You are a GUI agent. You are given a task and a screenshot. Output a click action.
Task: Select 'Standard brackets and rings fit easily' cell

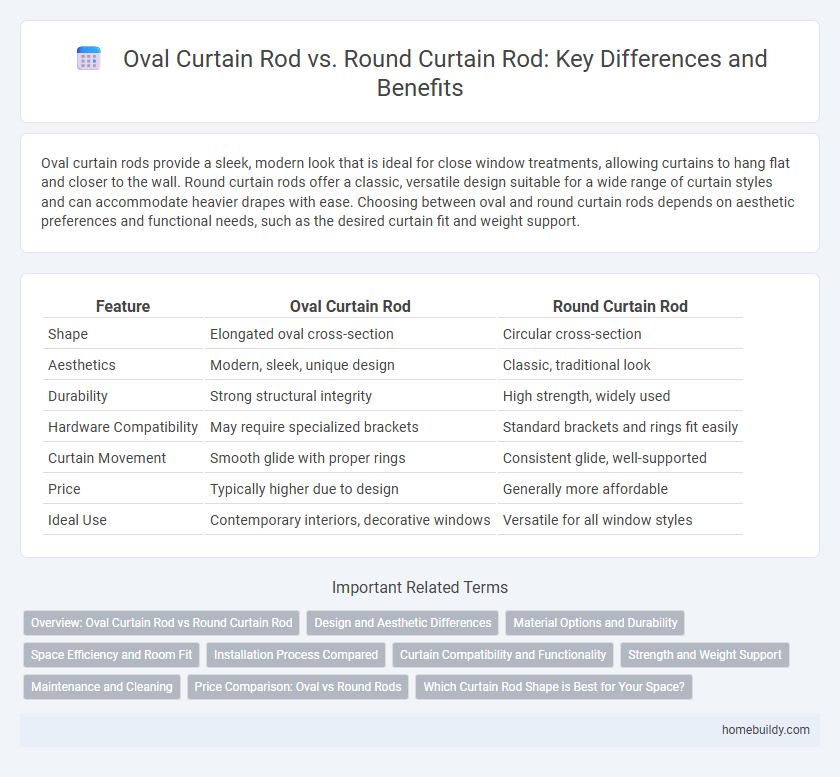tap(620, 427)
